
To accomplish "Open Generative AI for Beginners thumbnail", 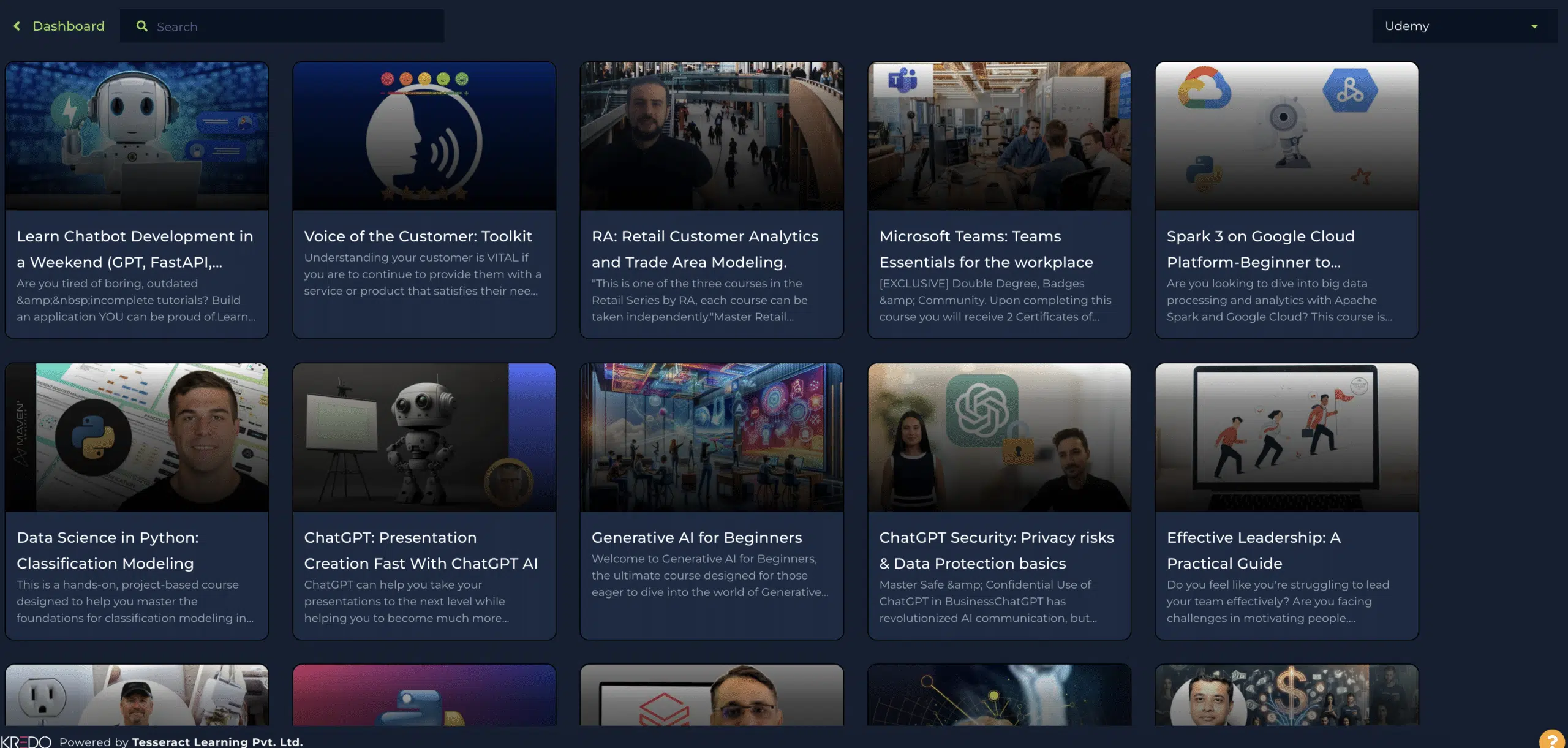I will click(712, 437).
